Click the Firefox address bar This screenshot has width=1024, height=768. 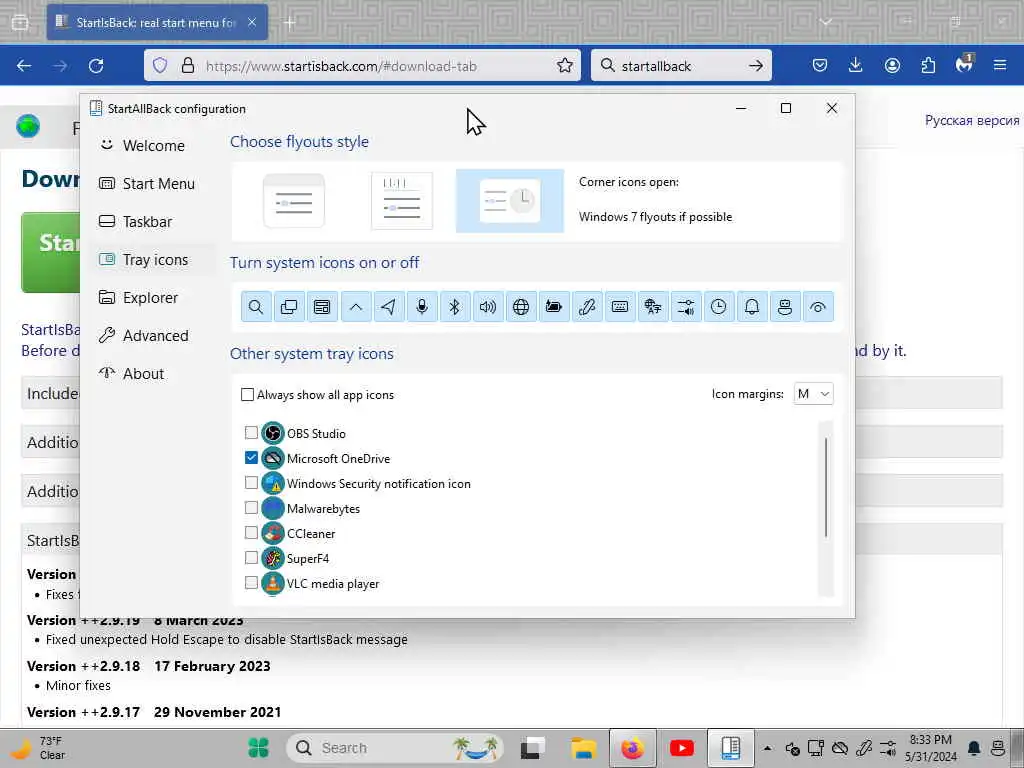pyautogui.click(x=362, y=66)
